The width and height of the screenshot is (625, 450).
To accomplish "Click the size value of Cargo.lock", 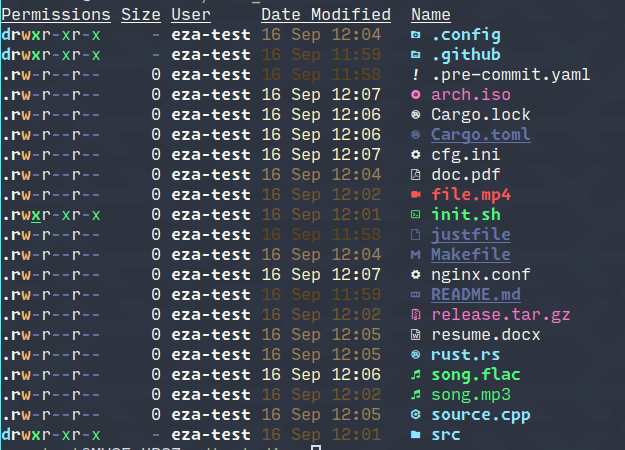I will pyautogui.click(x=156, y=115).
